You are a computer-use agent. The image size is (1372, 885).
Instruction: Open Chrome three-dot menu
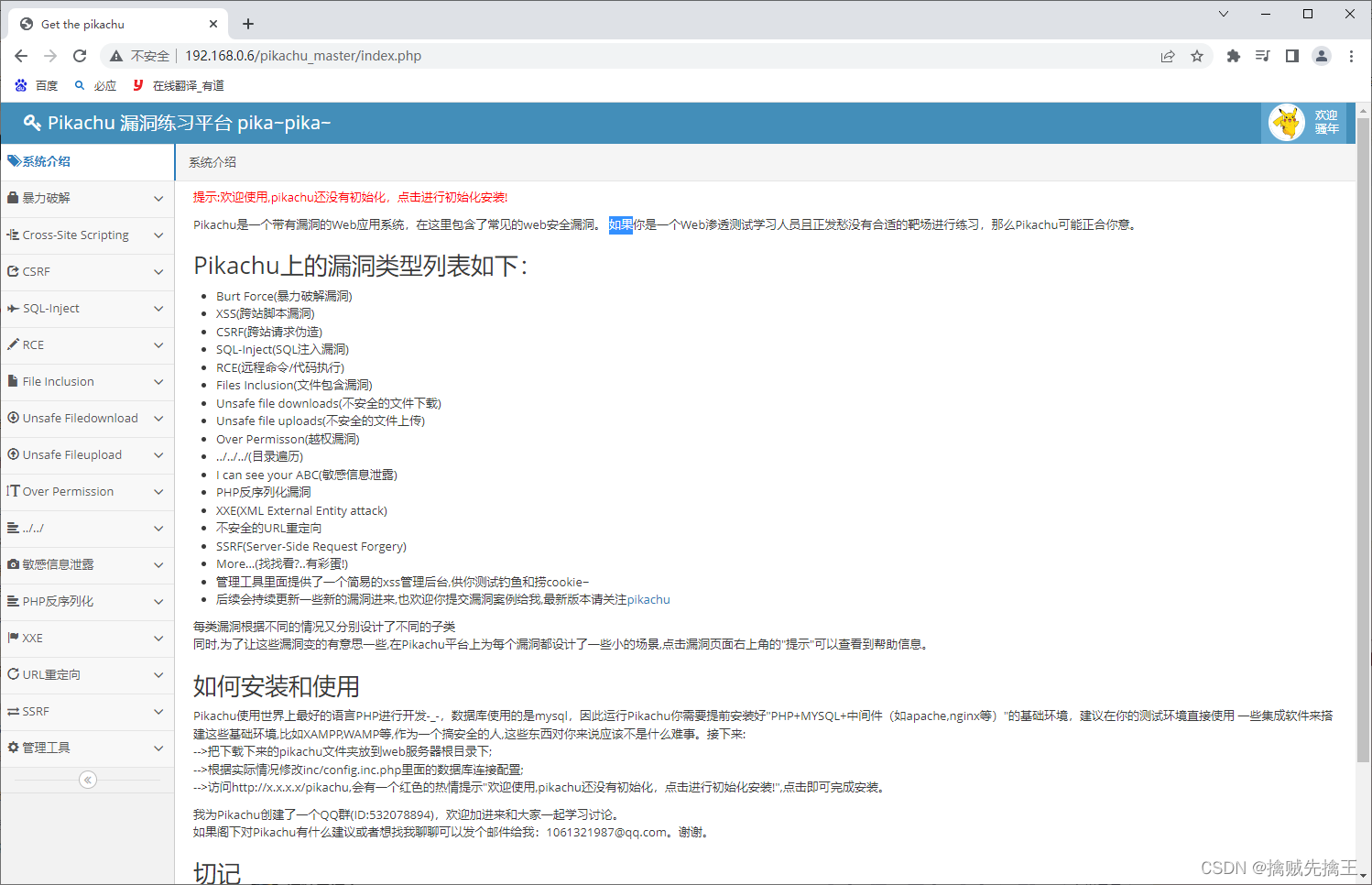(x=1351, y=56)
